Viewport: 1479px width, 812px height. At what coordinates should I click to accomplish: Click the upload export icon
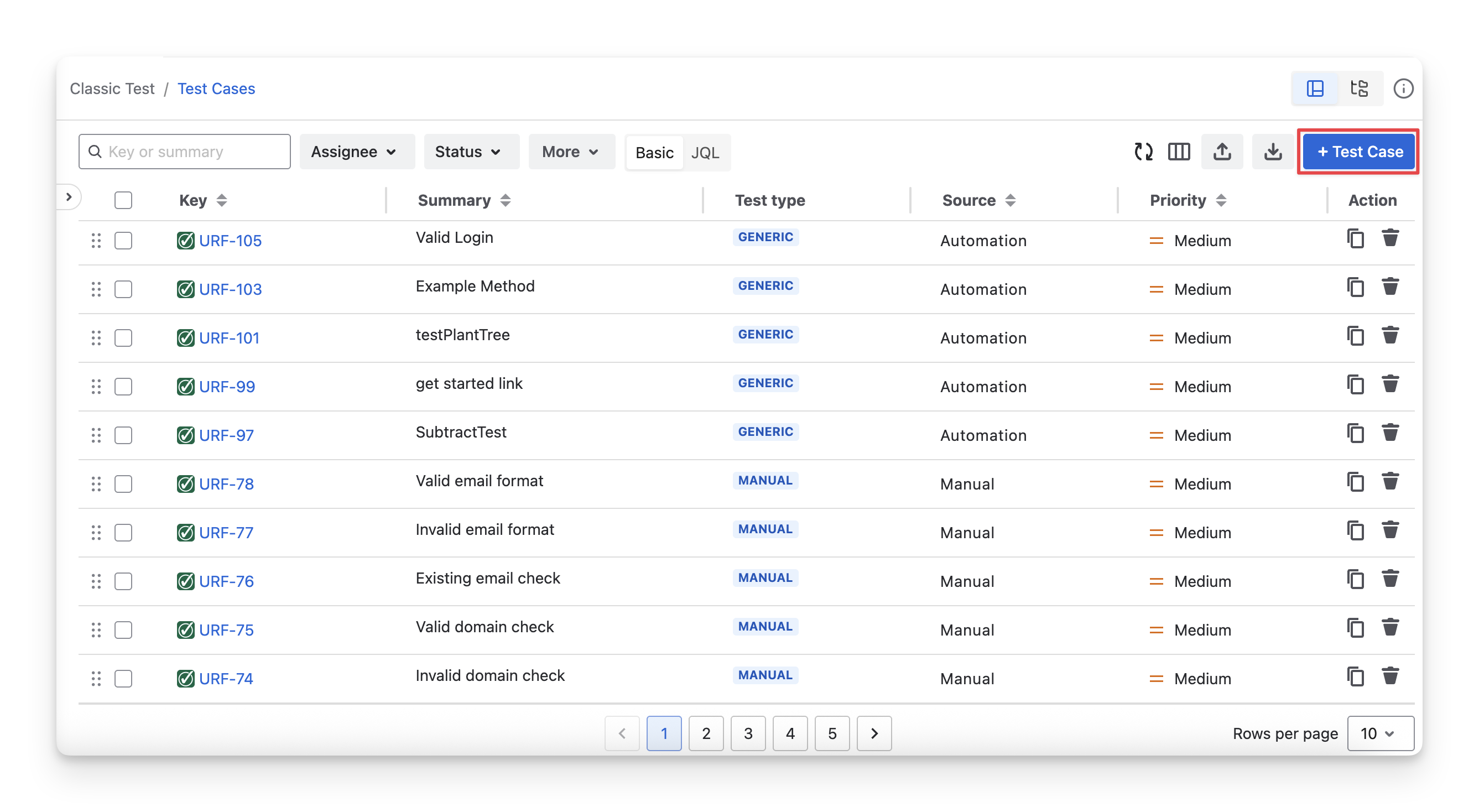[x=1222, y=152]
